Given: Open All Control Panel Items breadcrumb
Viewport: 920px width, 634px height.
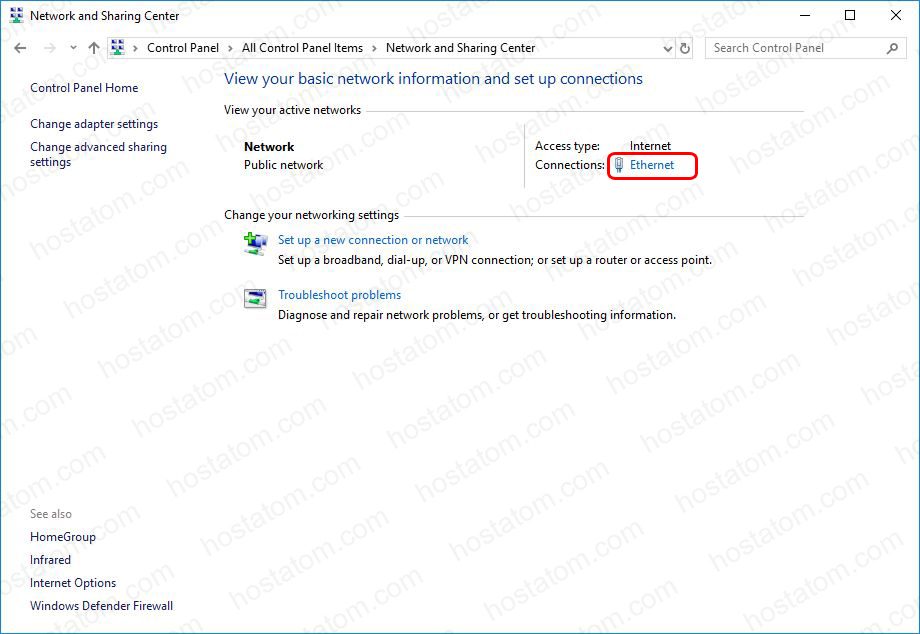Looking at the screenshot, I should point(302,47).
